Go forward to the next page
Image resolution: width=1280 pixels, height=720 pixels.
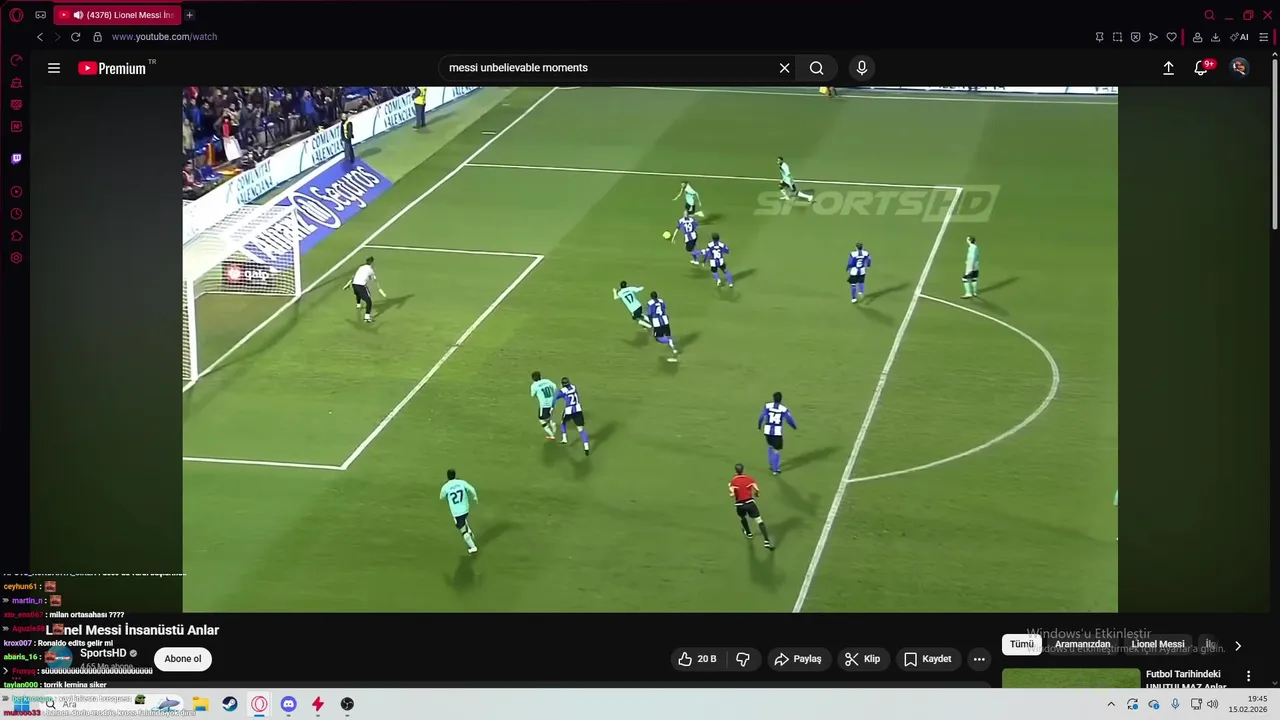(57, 37)
